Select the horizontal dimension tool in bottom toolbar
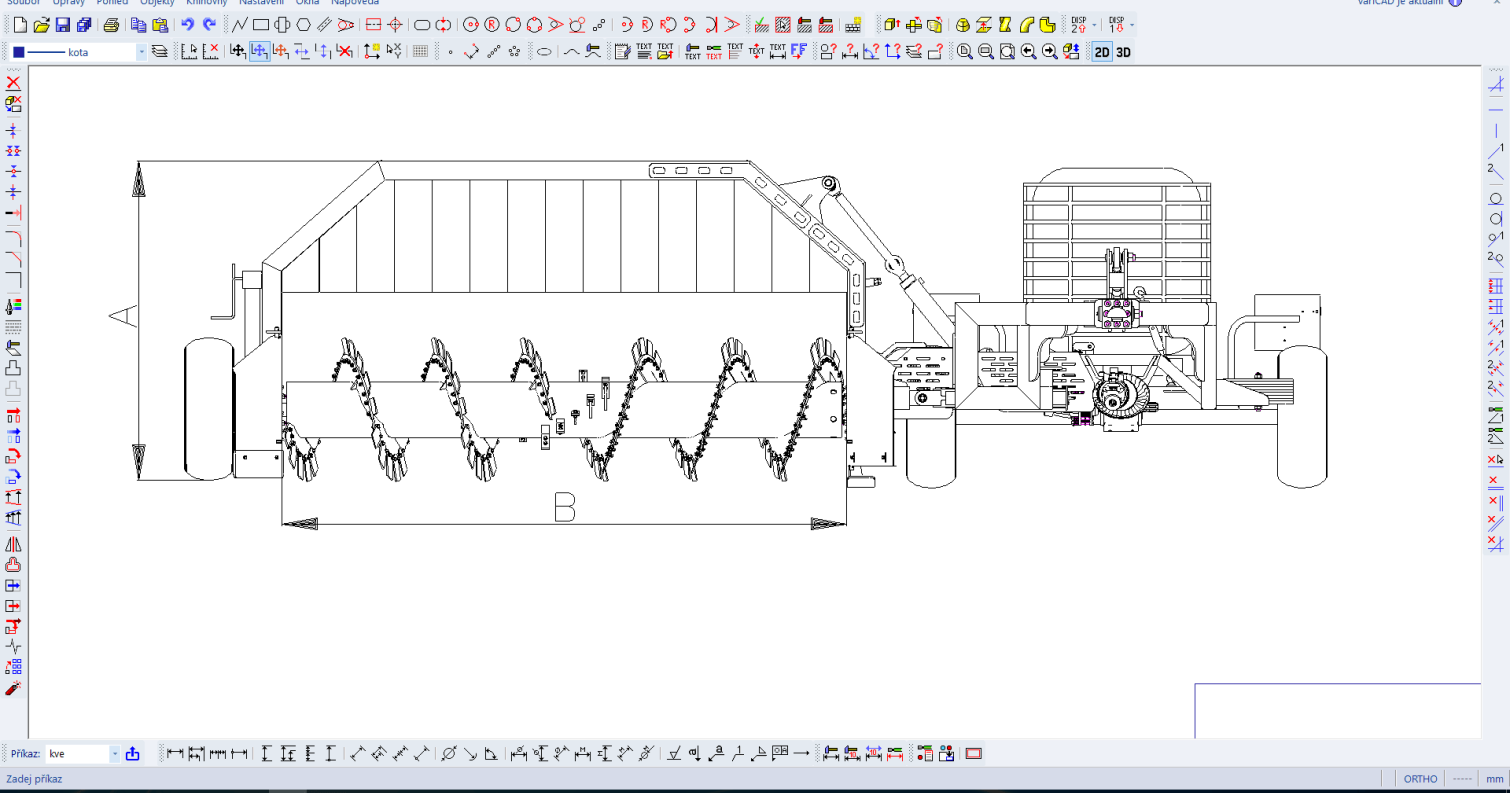This screenshot has height=793, width=1510. click(176, 754)
